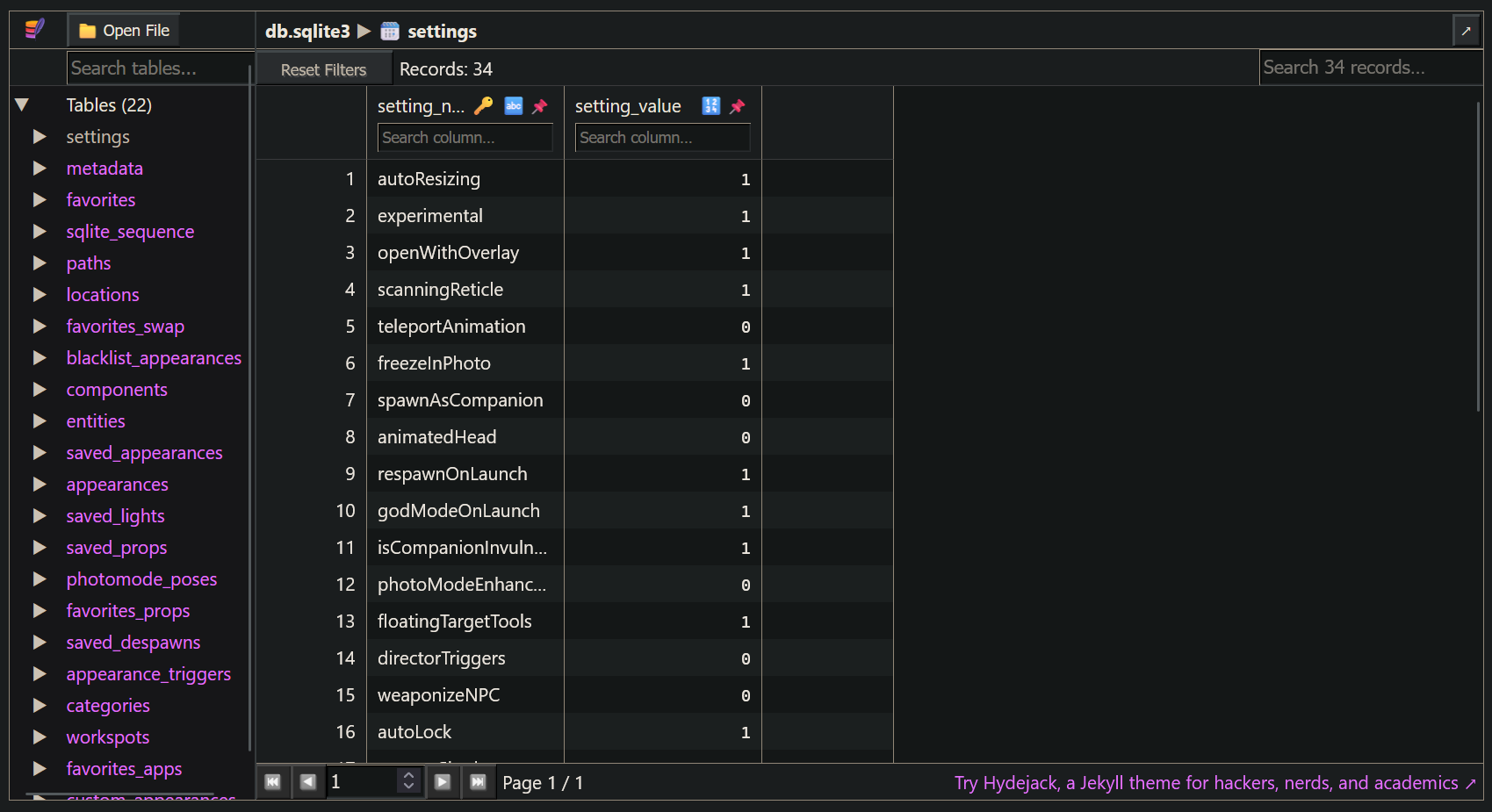The height and width of the screenshot is (812, 1492).
Task: Click the expand arrow icon at top right
Action: [1466, 32]
